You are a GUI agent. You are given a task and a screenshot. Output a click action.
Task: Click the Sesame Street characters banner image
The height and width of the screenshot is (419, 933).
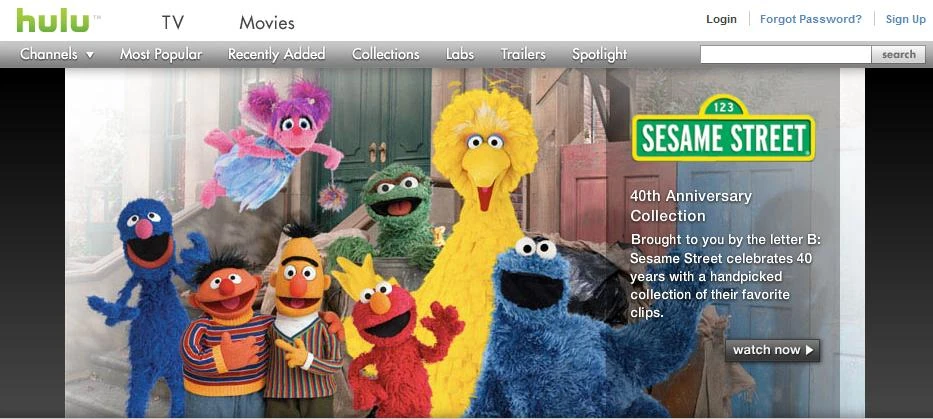465,242
